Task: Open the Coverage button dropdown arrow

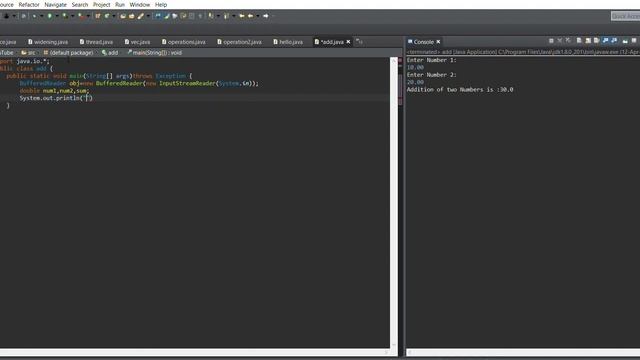Action: click(x=73, y=16)
